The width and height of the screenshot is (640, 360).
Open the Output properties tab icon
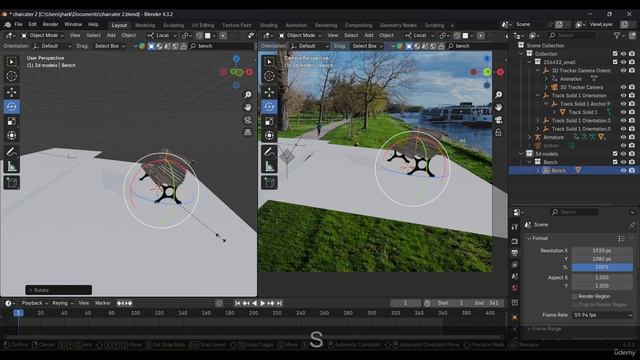515,253
